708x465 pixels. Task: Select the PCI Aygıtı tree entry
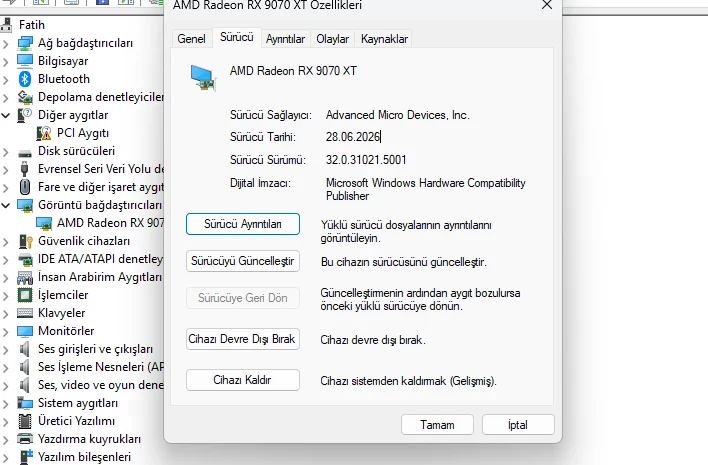click(x=83, y=133)
